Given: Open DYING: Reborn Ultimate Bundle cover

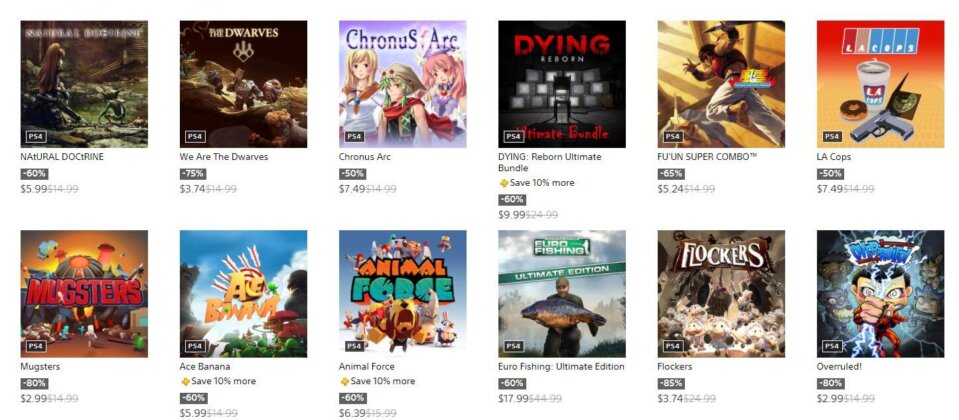Looking at the screenshot, I should tap(561, 84).
